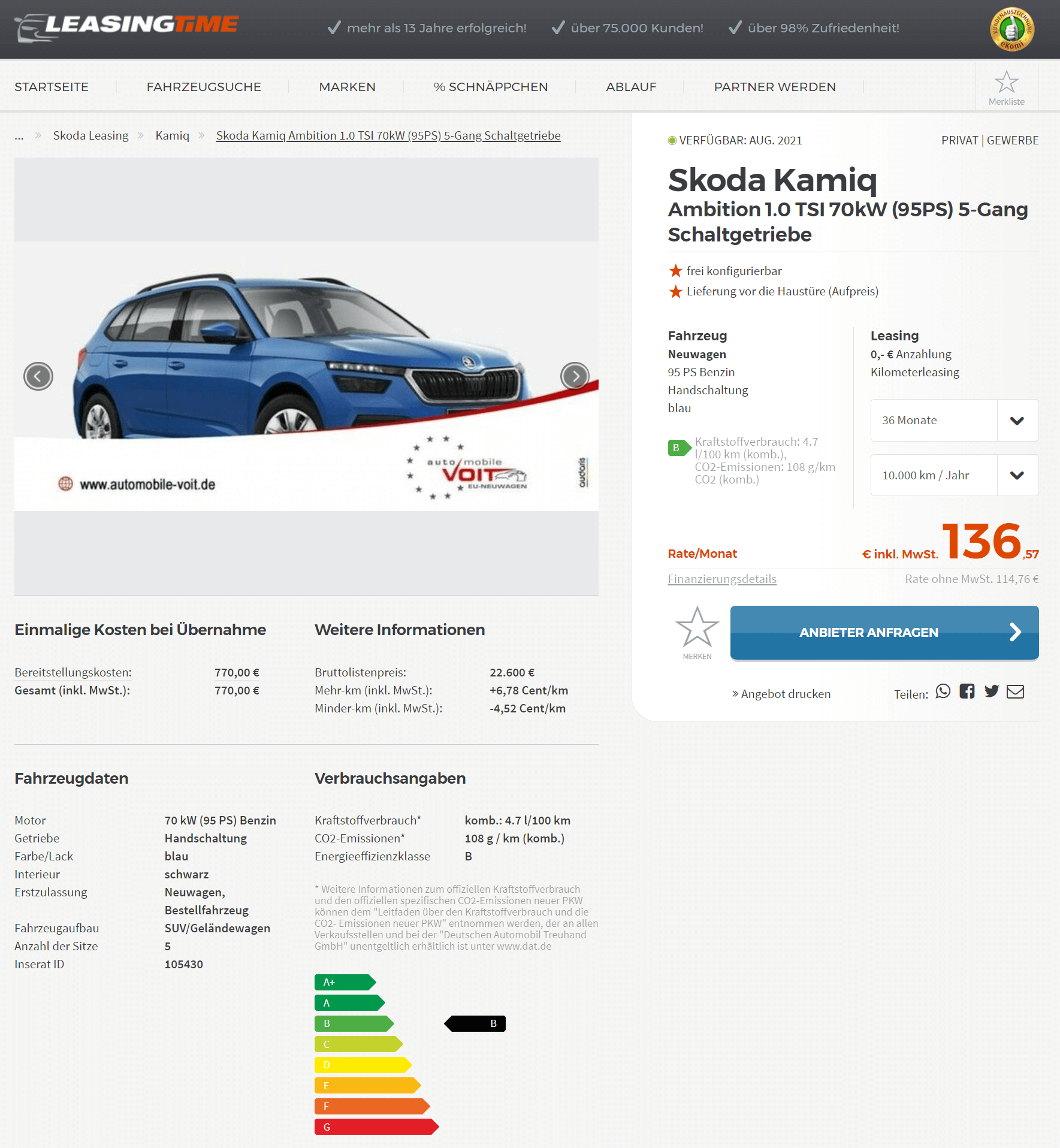
Task: Open % Schnäppchen page
Action: click(491, 87)
